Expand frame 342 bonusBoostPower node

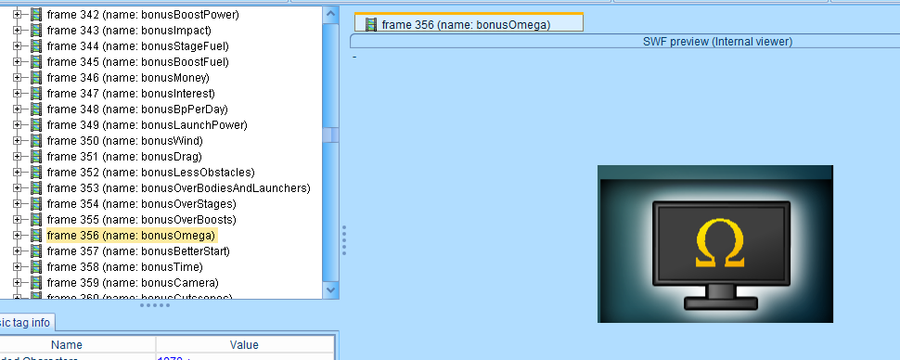[17, 14]
